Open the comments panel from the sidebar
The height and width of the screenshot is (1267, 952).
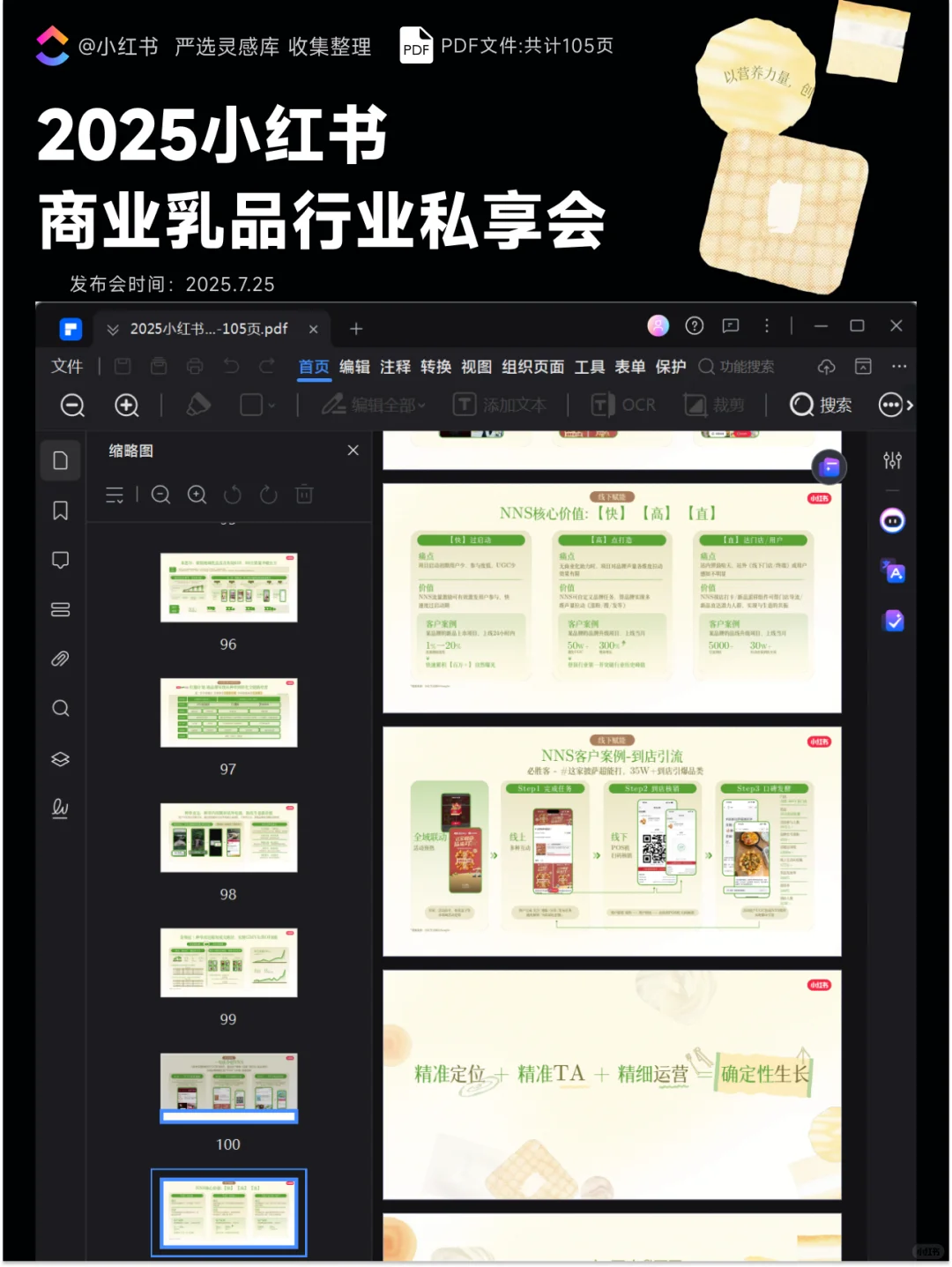coord(60,559)
